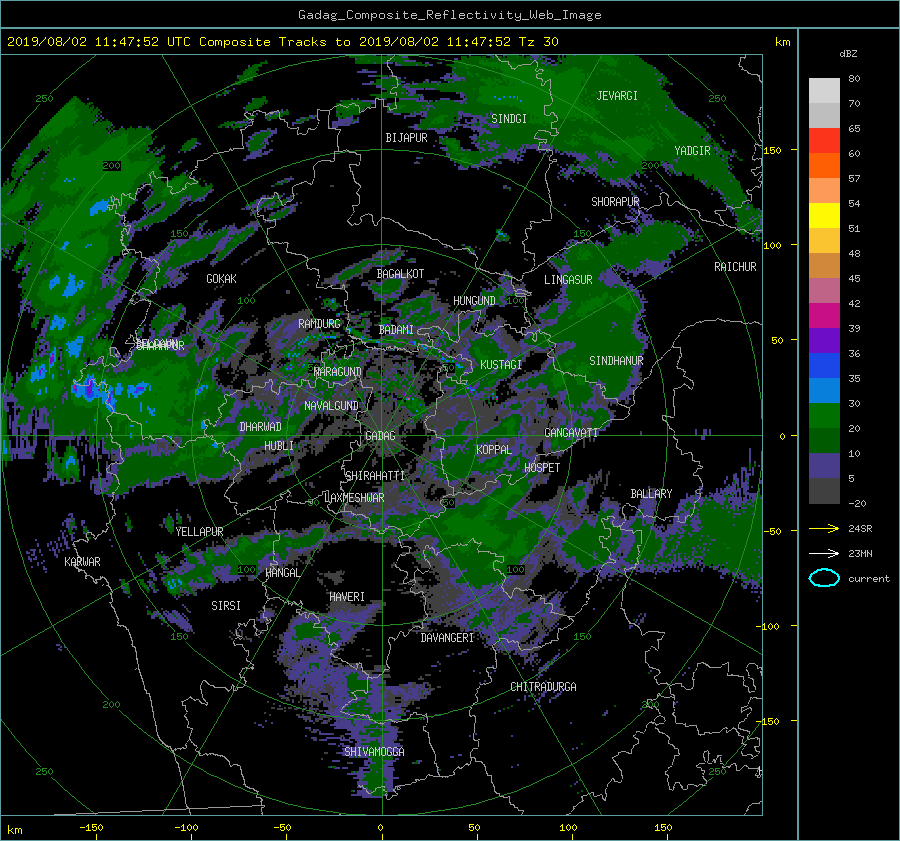Image resolution: width=900 pixels, height=841 pixels.
Task: Click the HUNGUND label
Action: point(474,301)
